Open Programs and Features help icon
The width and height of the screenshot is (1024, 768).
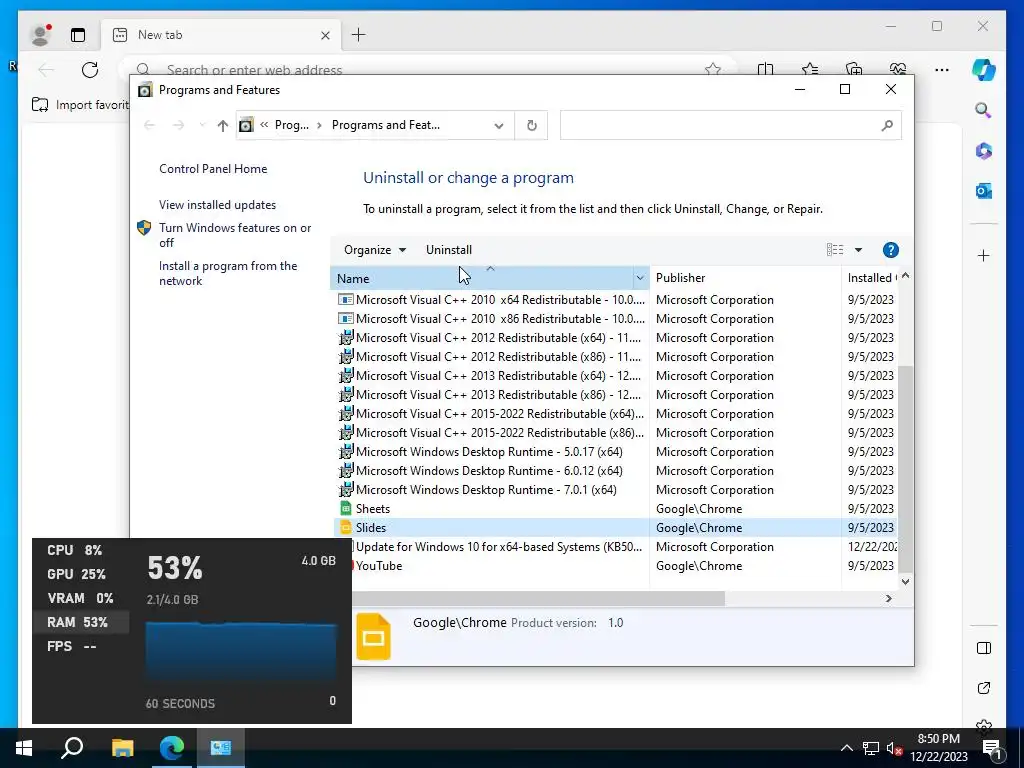[890, 249]
